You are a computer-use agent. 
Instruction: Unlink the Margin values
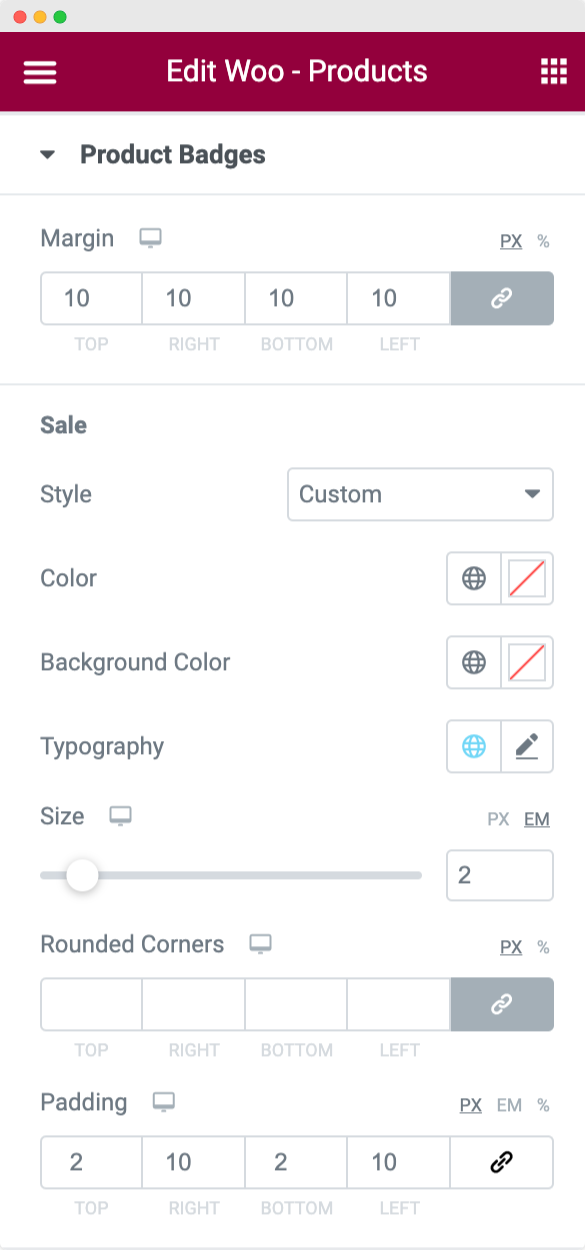502,298
